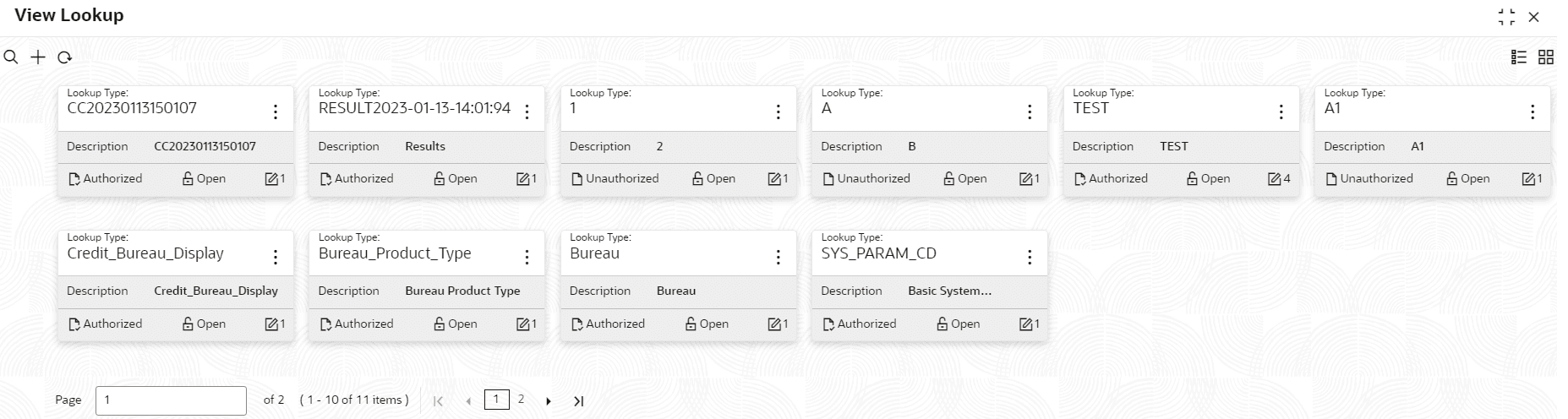The image size is (1568, 419).
Task: Collapse the View Lookup window icon
Action: (x=1506, y=17)
